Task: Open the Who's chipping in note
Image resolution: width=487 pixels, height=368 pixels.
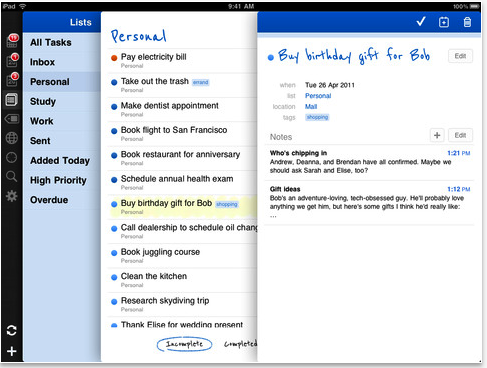Action: 369,162
